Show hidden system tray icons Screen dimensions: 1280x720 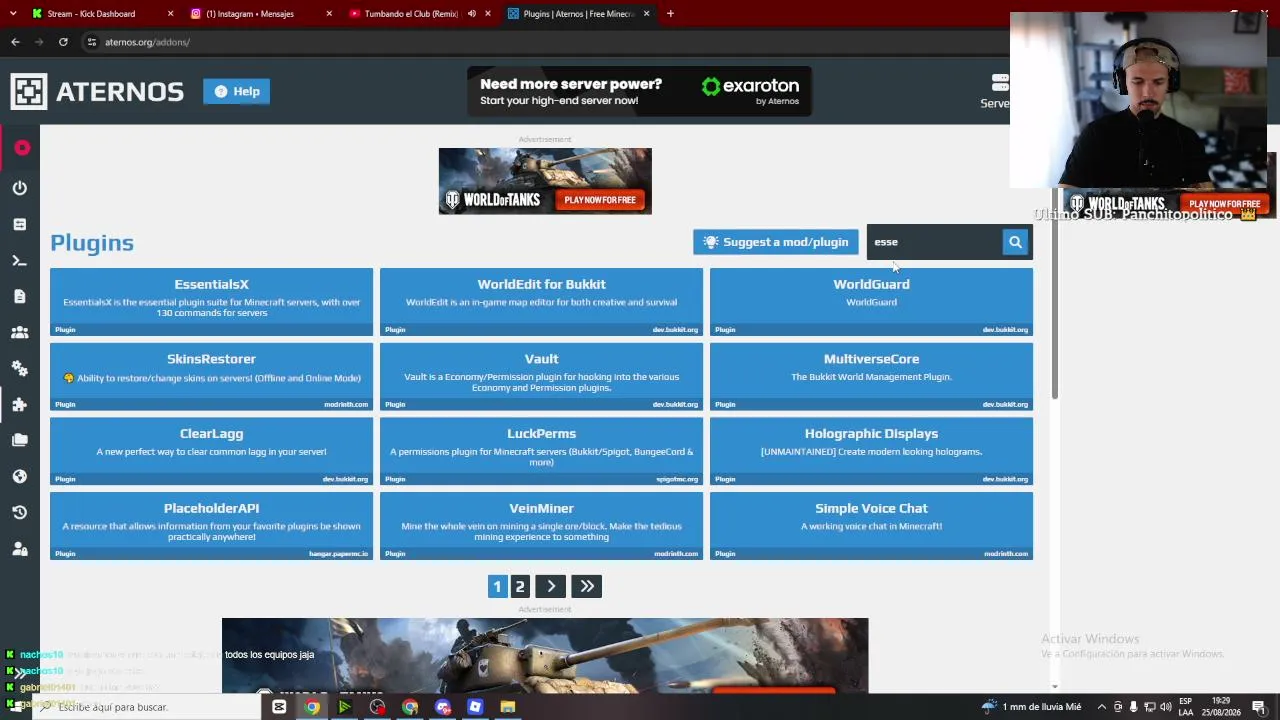tap(1102, 707)
